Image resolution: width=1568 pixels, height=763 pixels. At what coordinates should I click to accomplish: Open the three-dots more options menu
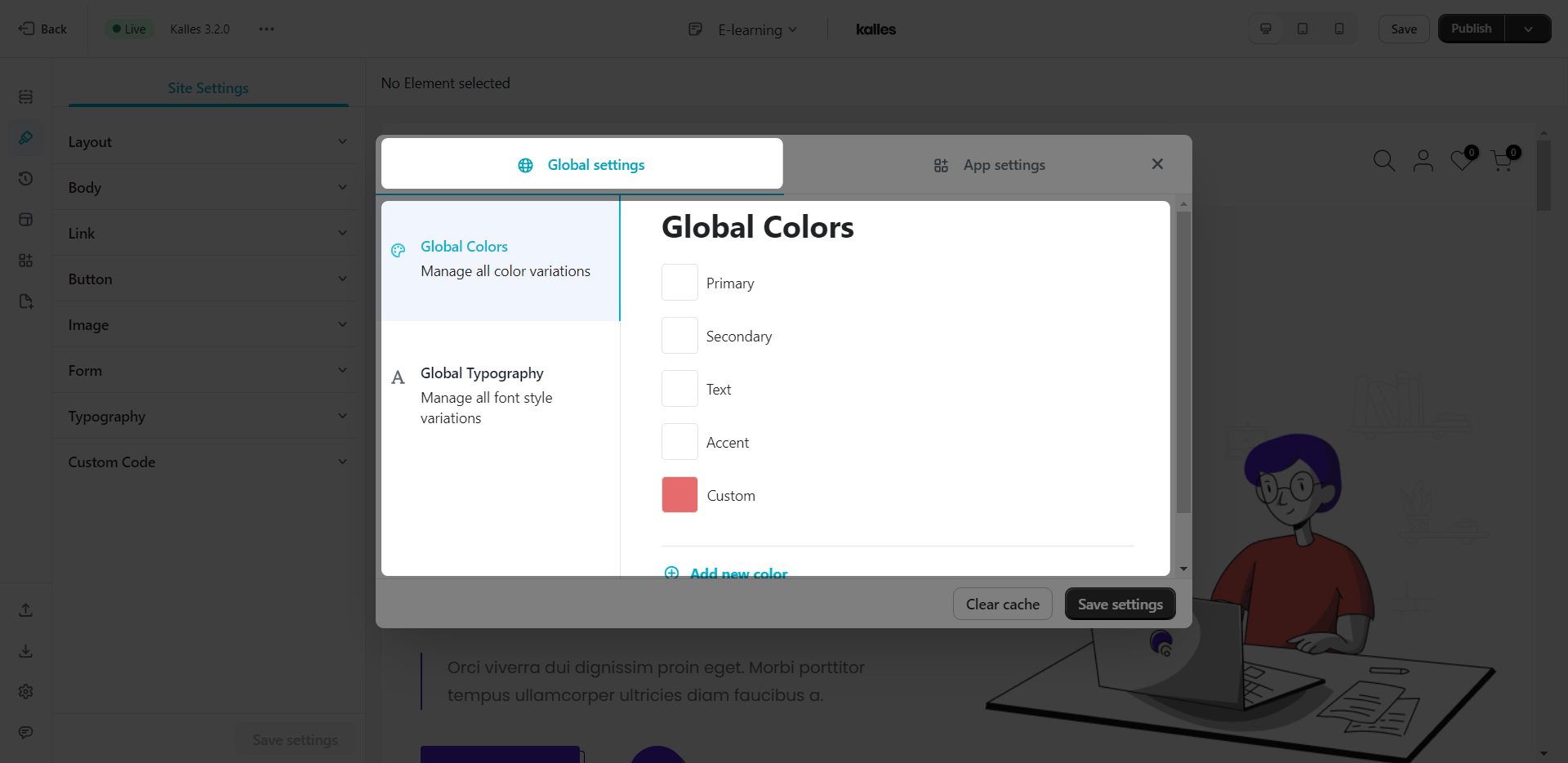pyautogui.click(x=266, y=29)
